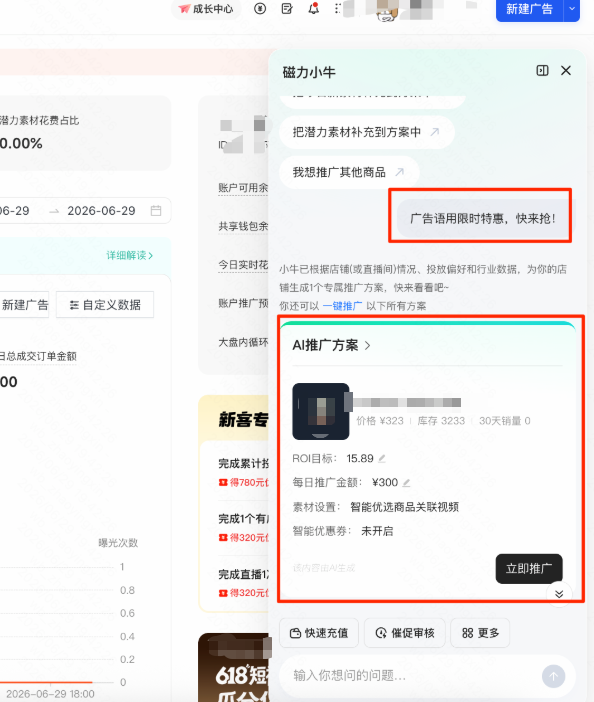Viewport: 594px width, 702px height.
Task: Select 我想推广其他商品 suggestion
Action: click(349, 172)
